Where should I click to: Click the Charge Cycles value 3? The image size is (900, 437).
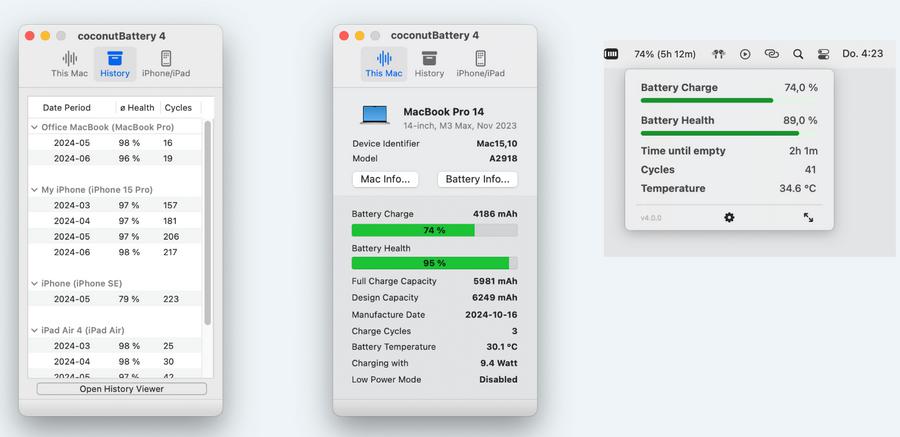pyautogui.click(x=515, y=331)
